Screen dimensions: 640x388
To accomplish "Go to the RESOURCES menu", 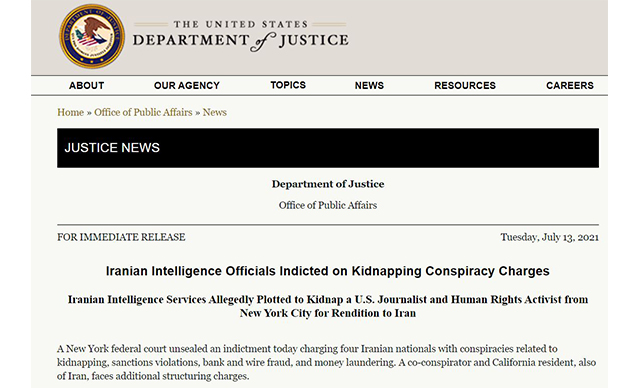I will [465, 86].
